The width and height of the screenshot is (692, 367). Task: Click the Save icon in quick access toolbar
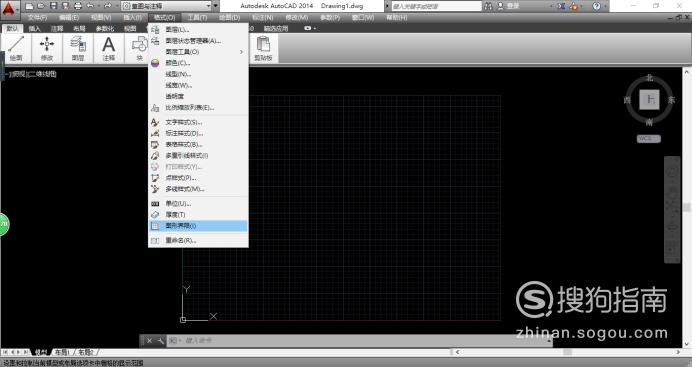(x=53, y=6)
